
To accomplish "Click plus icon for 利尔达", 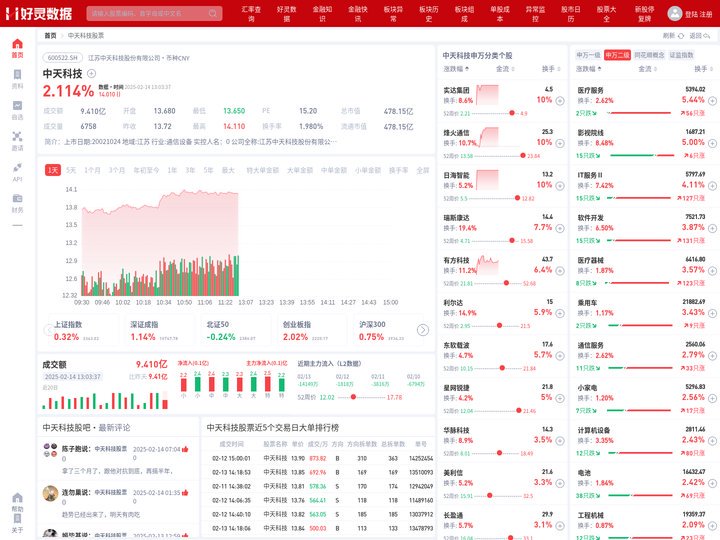I will (560, 313).
